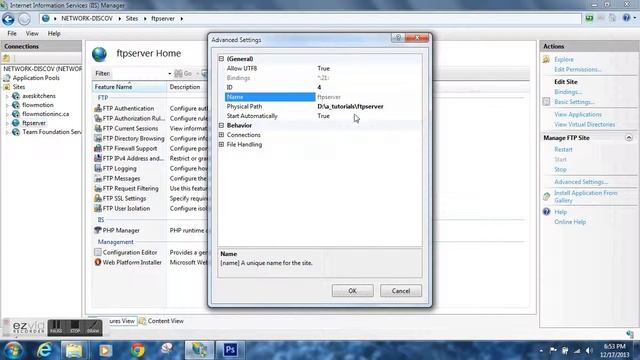Screen dimensions: 640x360
Task: Open FTP Messages feature
Action: [117, 178]
